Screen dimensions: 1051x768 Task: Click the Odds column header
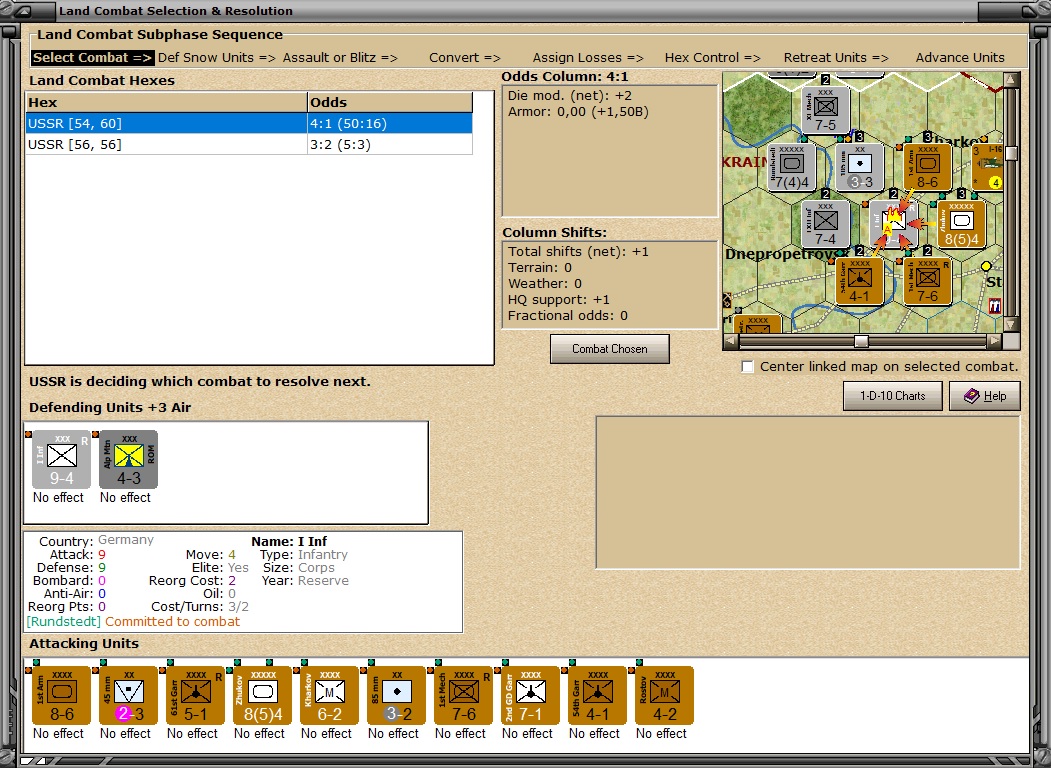pyautogui.click(x=390, y=103)
